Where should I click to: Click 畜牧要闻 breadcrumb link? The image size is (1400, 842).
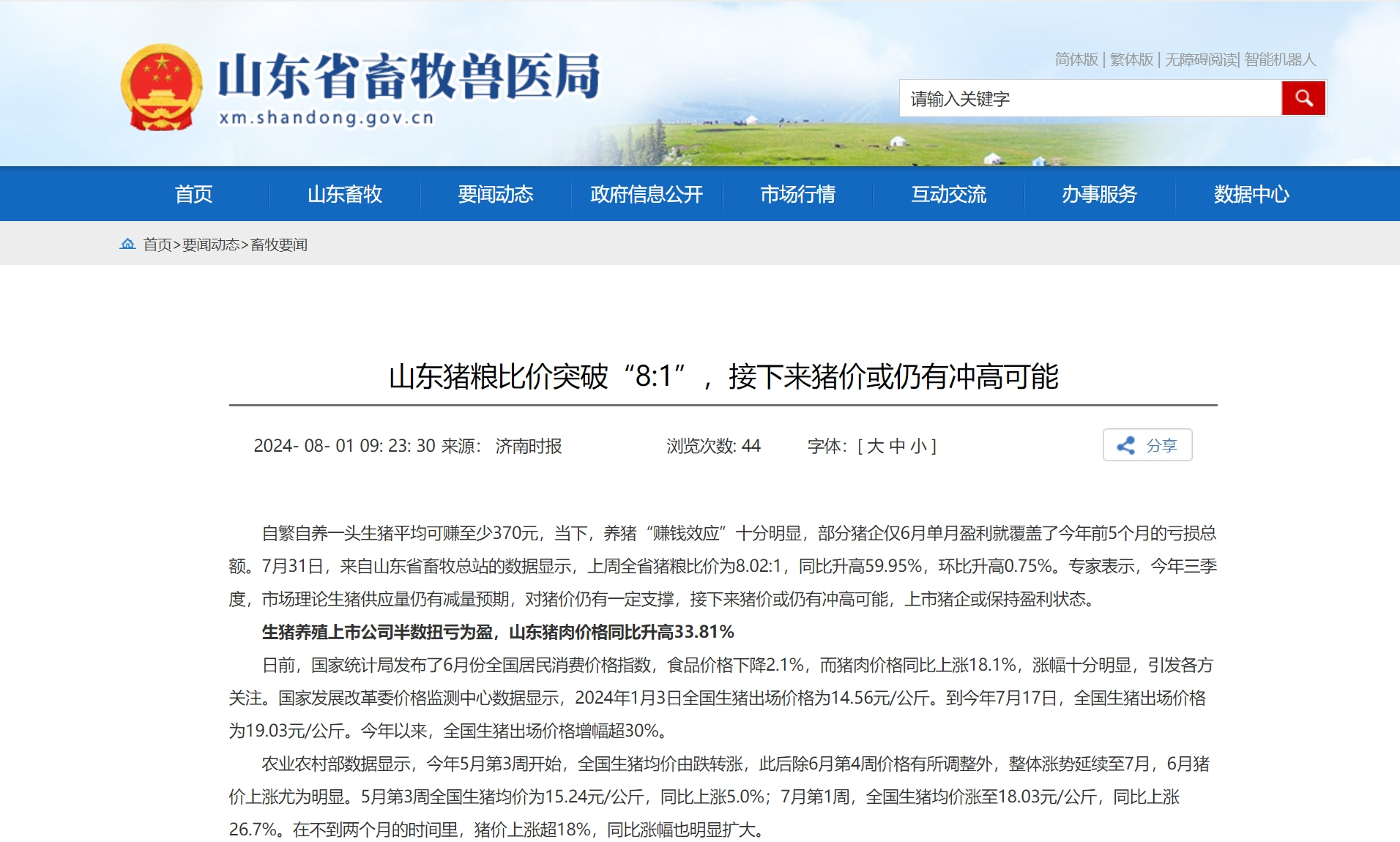279,245
